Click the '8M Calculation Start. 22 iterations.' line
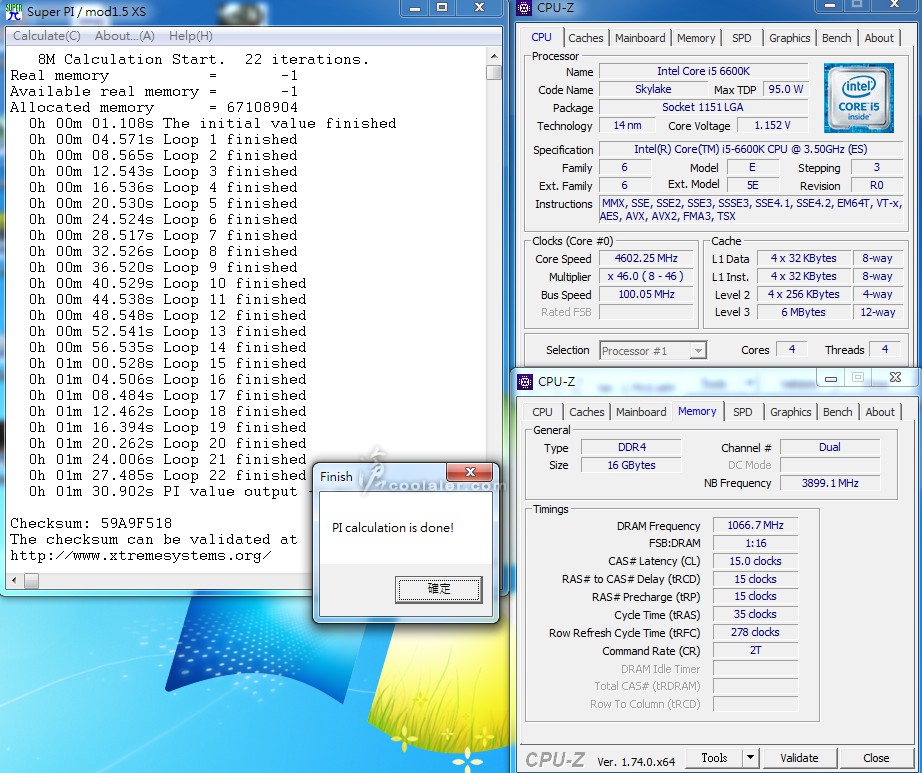922x773 pixels. pyautogui.click(x=203, y=59)
